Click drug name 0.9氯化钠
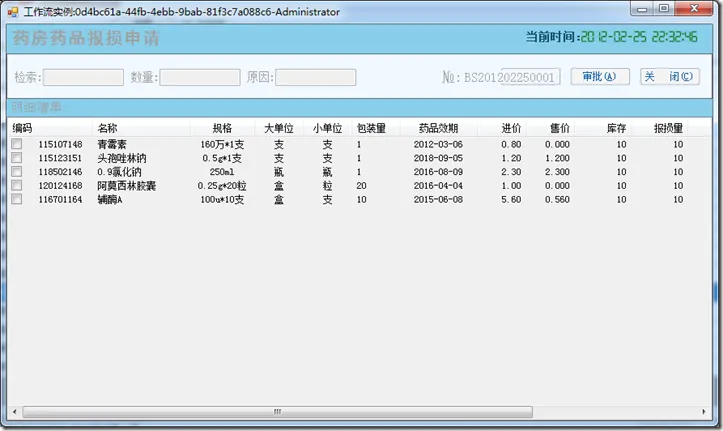The image size is (723, 431). (119, 172)
